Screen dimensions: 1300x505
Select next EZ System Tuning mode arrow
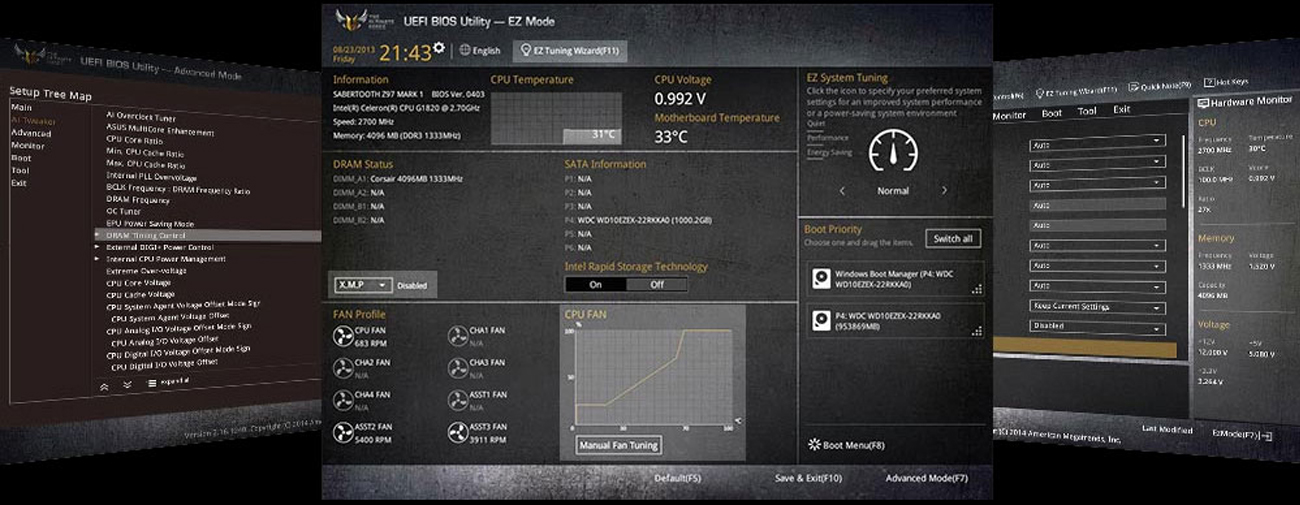click(944, 190)
